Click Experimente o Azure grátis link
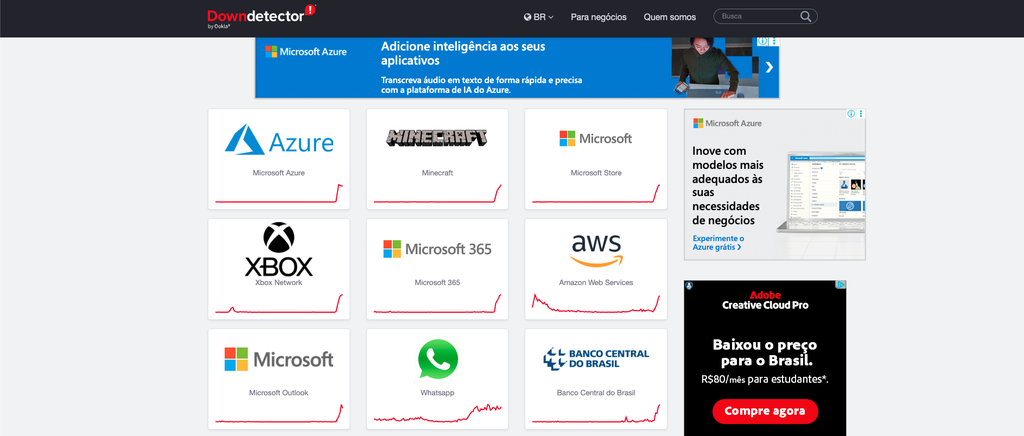 (718, 243)
